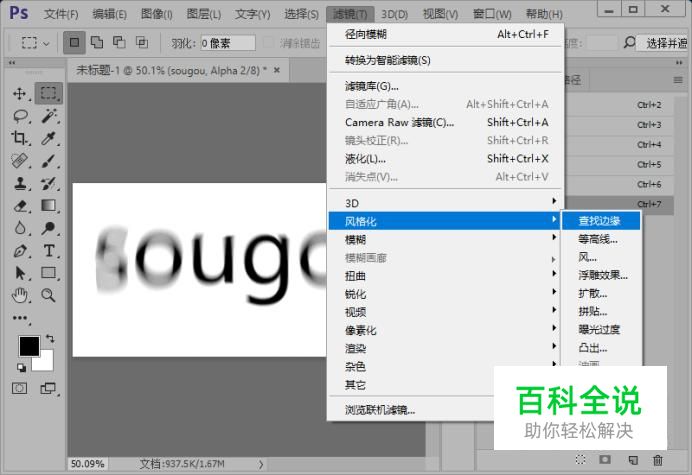Choose Add to Selection mode
692x475 pixels.
pos(97,42)
